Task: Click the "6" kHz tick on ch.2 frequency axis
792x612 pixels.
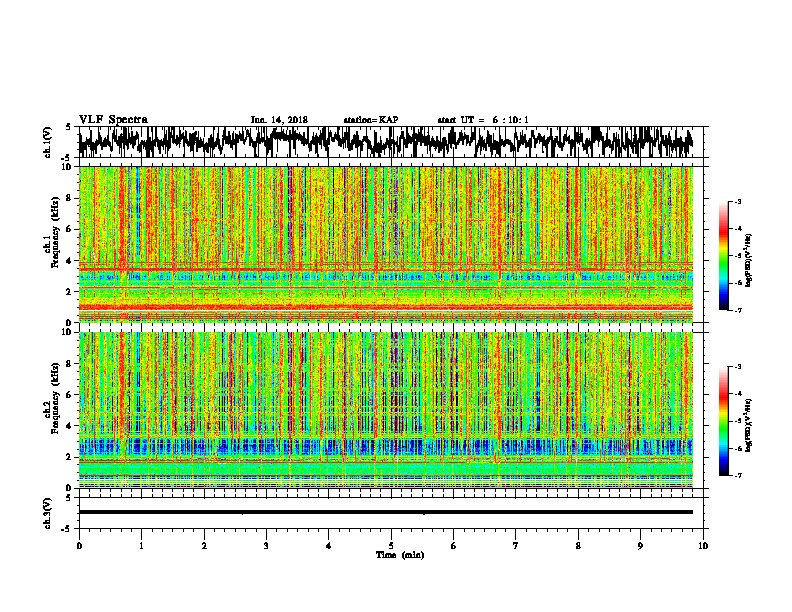Action: [70, 395]
